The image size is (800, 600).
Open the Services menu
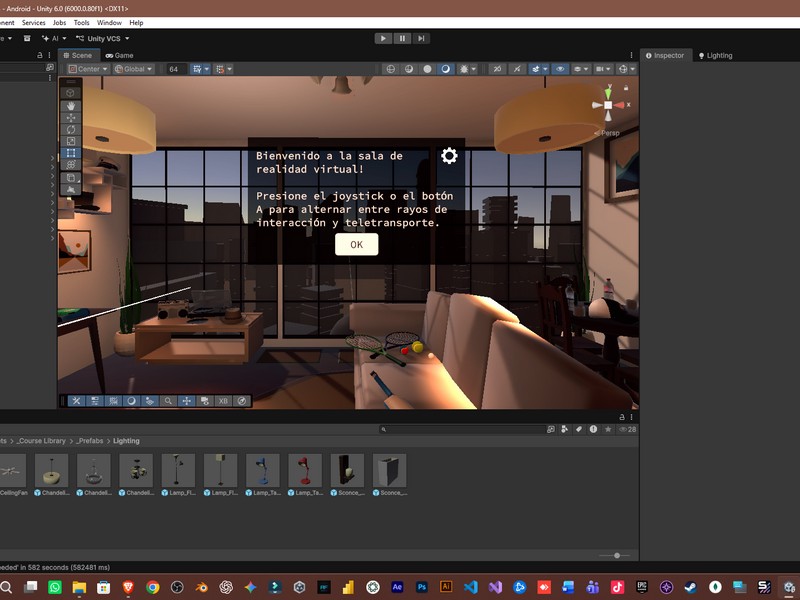click(x=34, y=22)
